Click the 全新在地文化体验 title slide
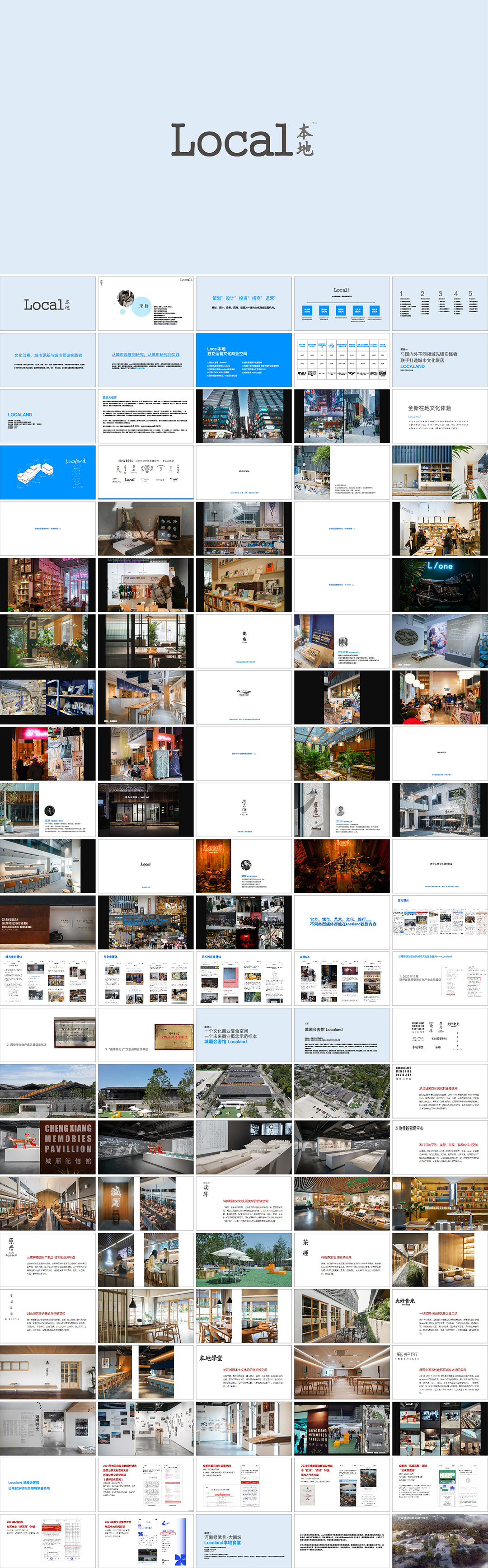 439,416
